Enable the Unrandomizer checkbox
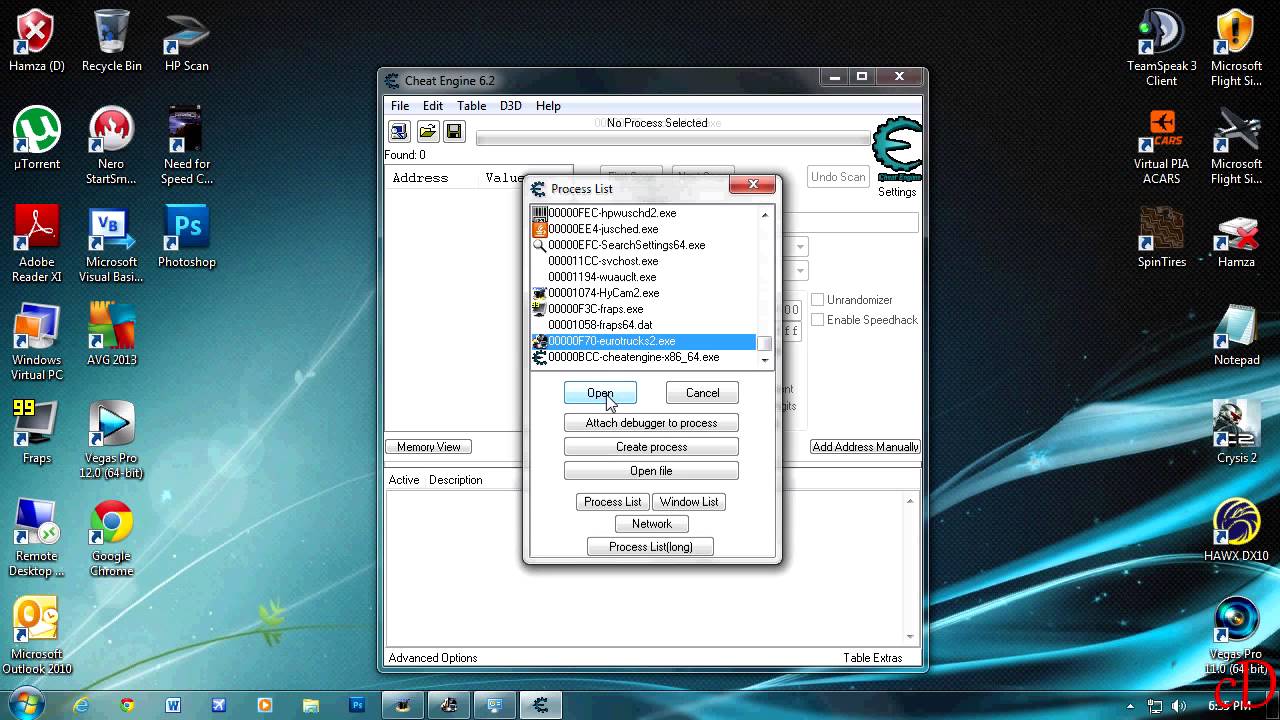The height and width of the screenshot is (720, 1280). tap(817, 300)
